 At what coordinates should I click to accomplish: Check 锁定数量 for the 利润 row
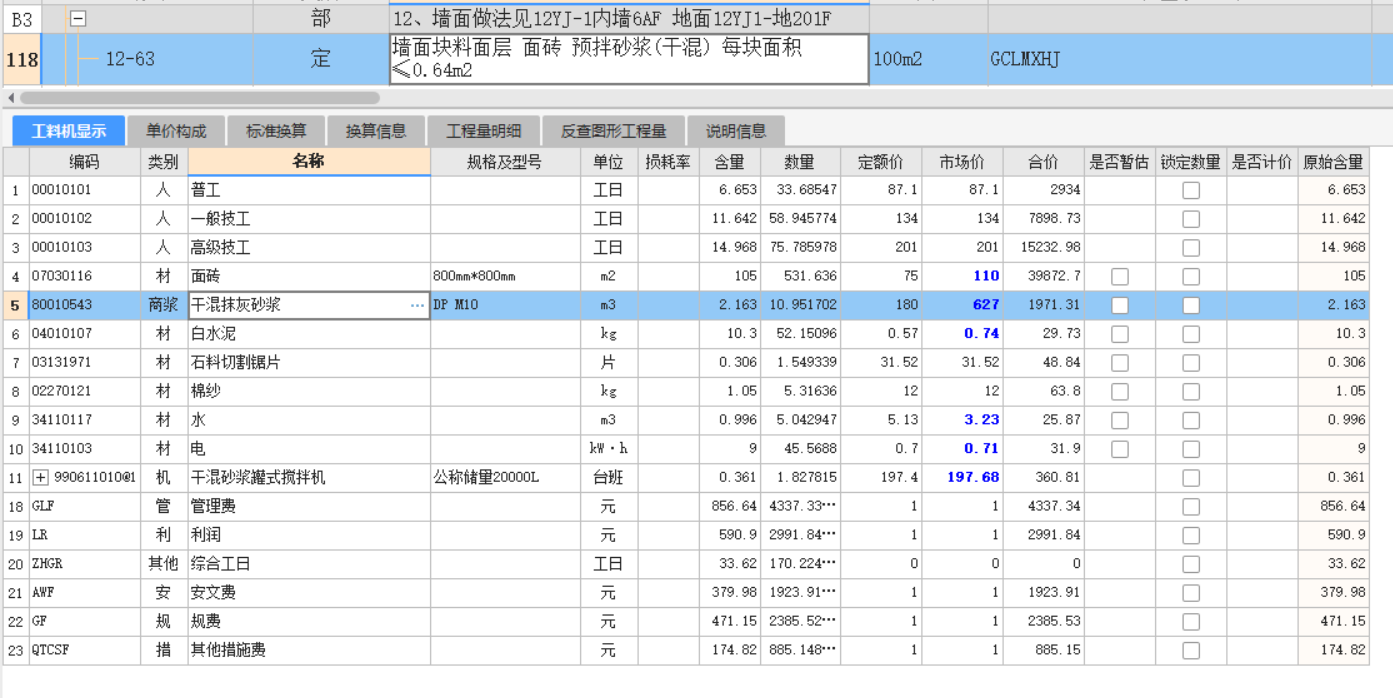point(1191,536)
